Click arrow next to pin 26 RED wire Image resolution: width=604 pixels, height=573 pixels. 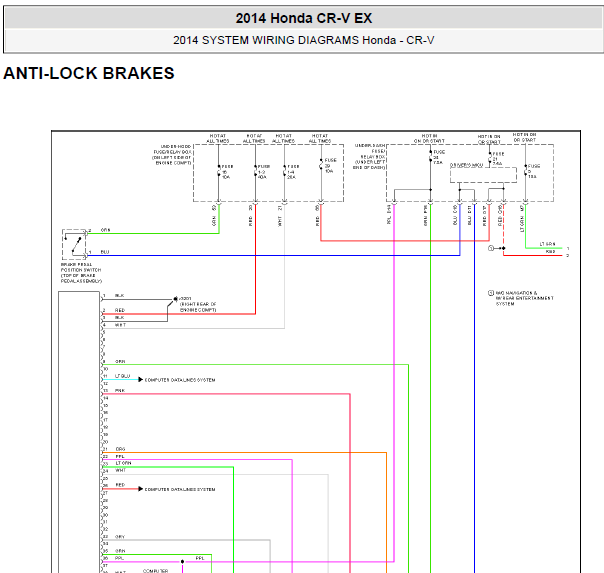pos(141,489)
